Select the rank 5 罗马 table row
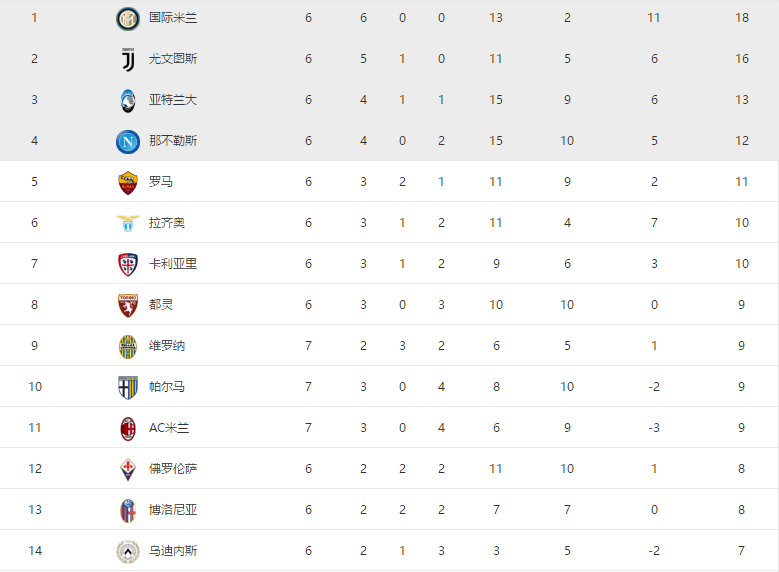Viewport: 779px width, 572px height. coord(389,181)
